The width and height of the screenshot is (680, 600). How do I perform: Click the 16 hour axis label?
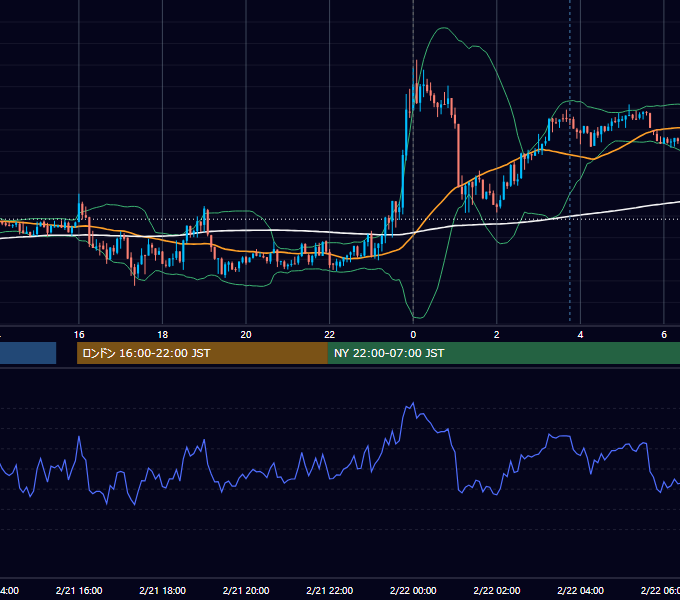79,335
